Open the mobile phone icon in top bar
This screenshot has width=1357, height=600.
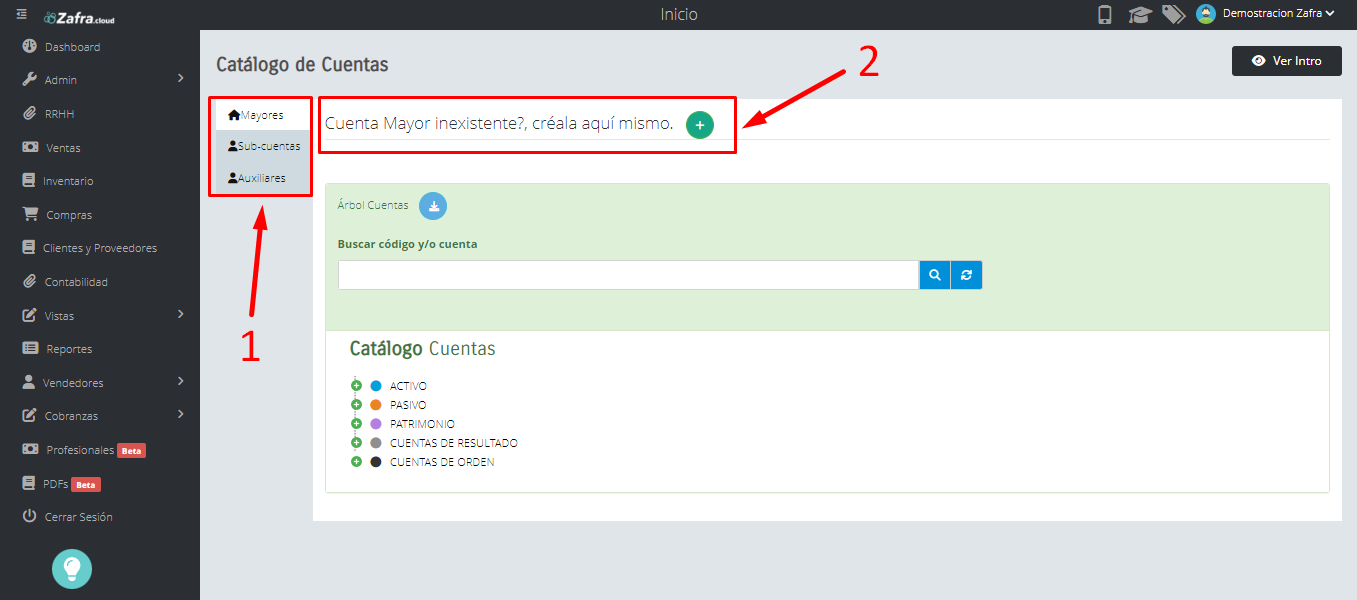coord(1105,14)
